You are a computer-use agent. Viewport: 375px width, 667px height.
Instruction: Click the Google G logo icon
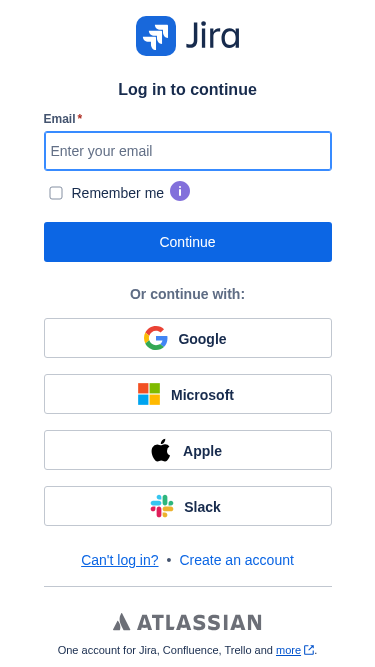(x=156, y=338)
